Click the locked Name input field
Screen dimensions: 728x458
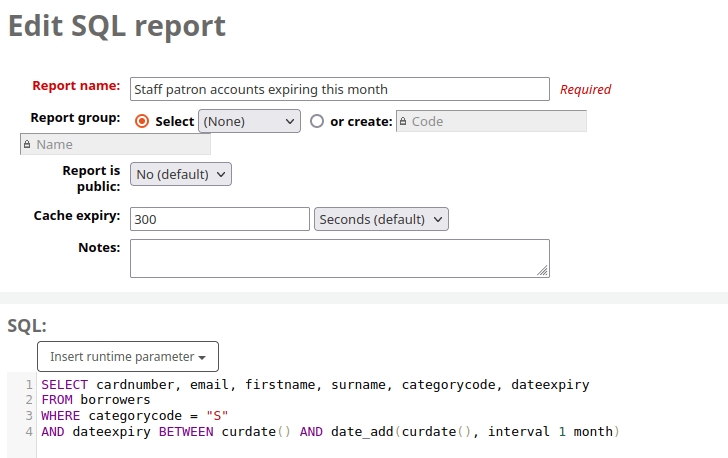[x=115, y=144]
